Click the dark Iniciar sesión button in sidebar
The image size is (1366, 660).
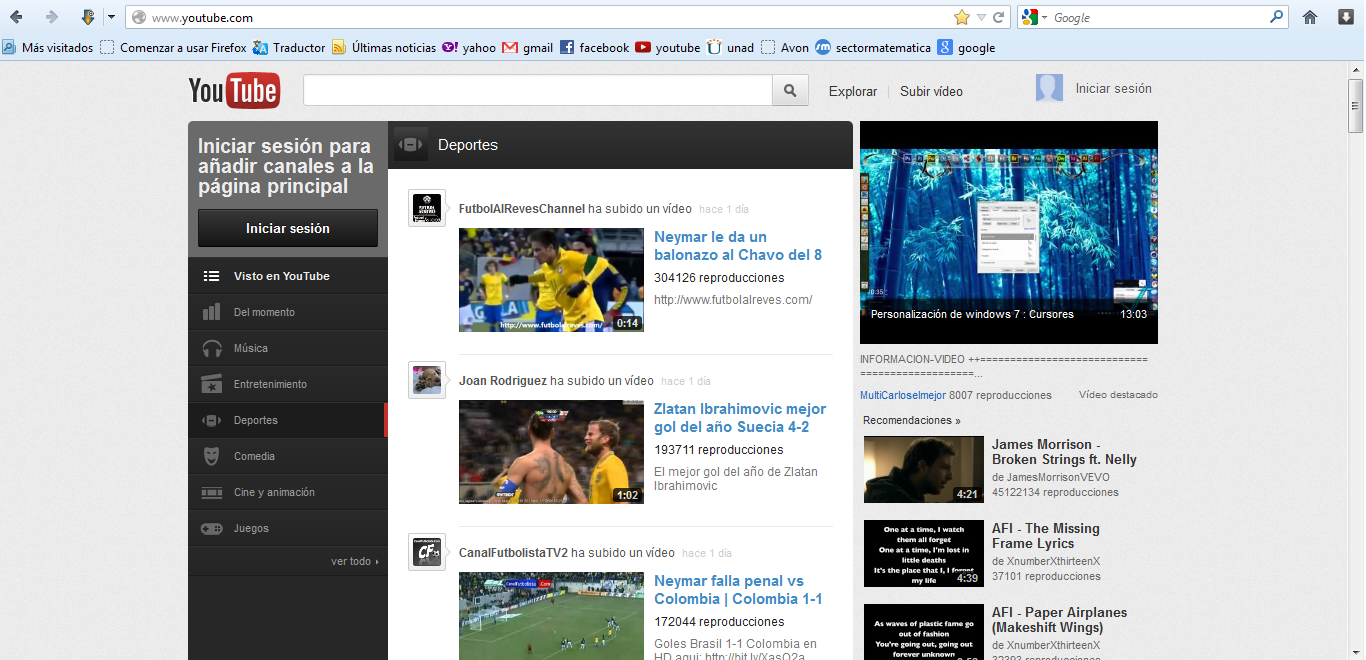(288, 228)
